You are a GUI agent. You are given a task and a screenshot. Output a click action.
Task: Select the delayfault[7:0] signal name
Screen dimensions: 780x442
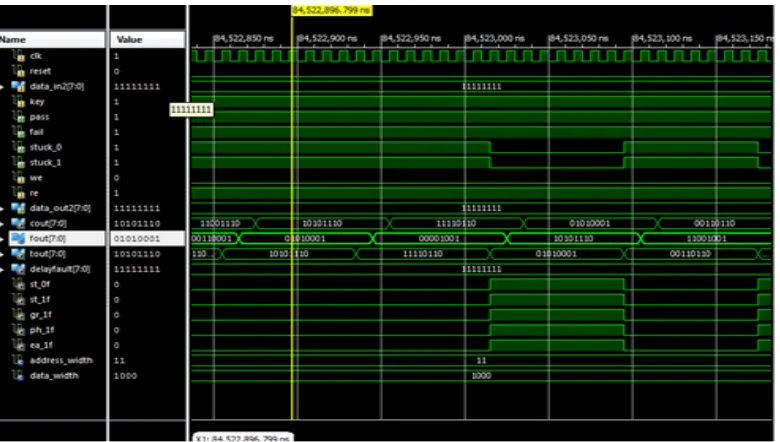point(60,269)
